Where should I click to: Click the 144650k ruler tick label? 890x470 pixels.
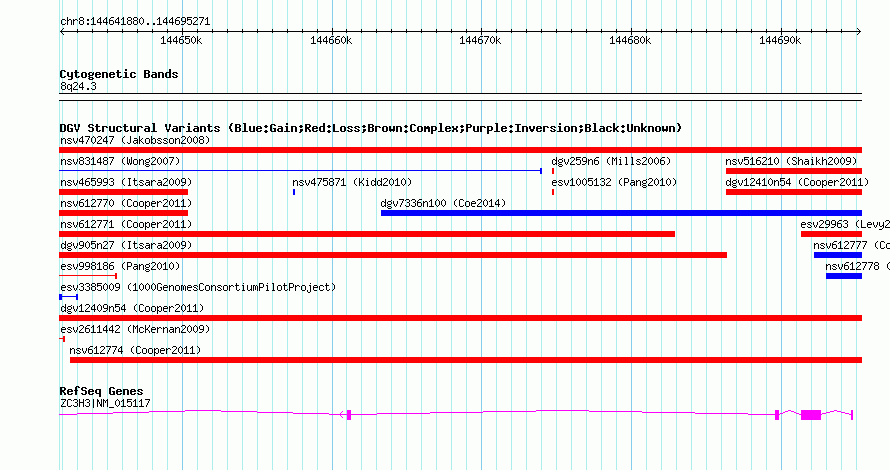(181, 40)
